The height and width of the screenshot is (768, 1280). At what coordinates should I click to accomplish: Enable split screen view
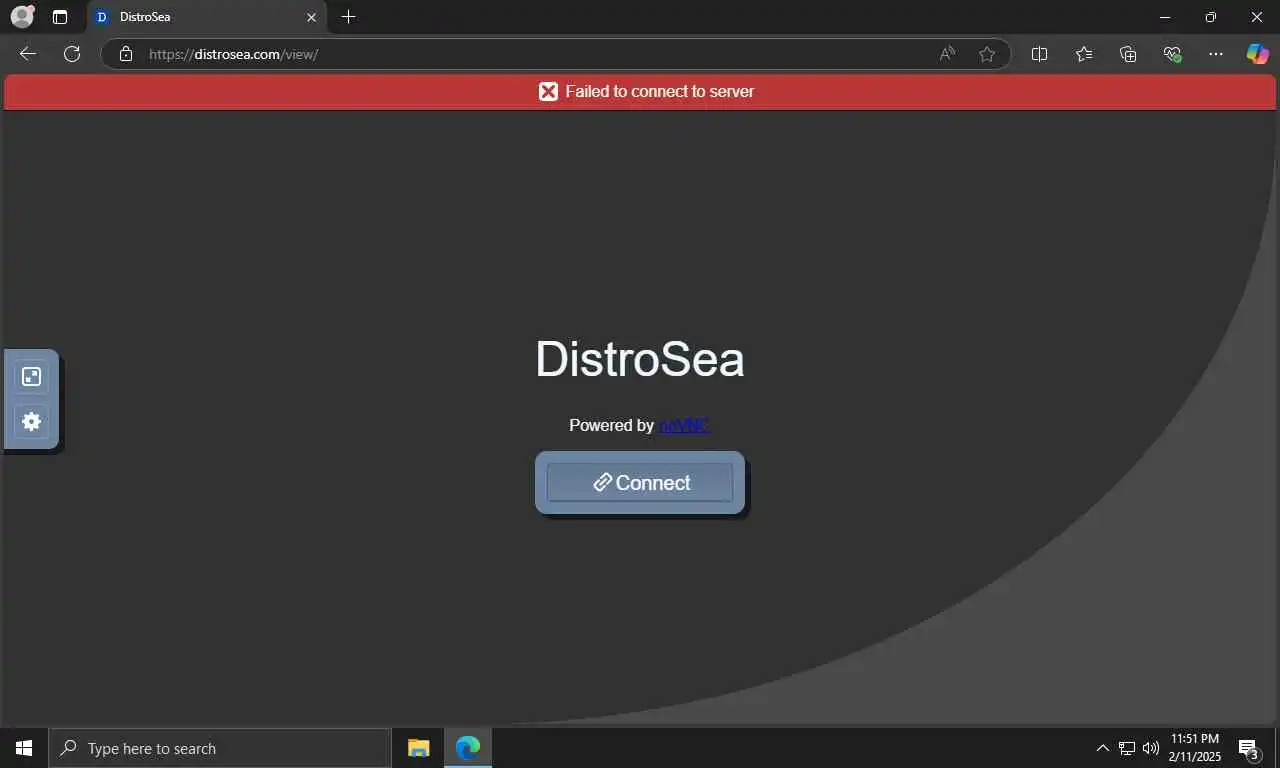tap(1039, 54)
